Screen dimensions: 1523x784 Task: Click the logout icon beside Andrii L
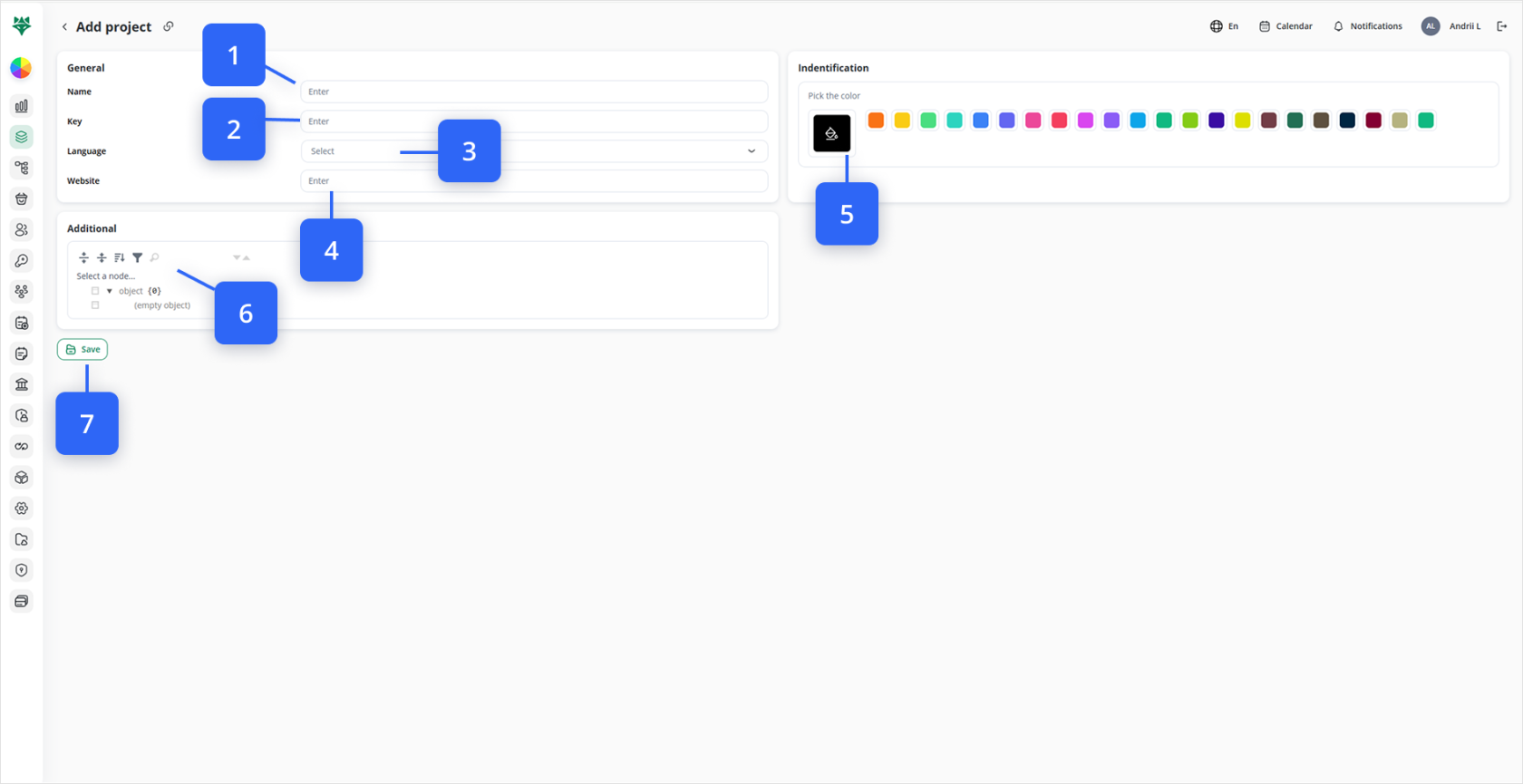[x=1501, y=26]
